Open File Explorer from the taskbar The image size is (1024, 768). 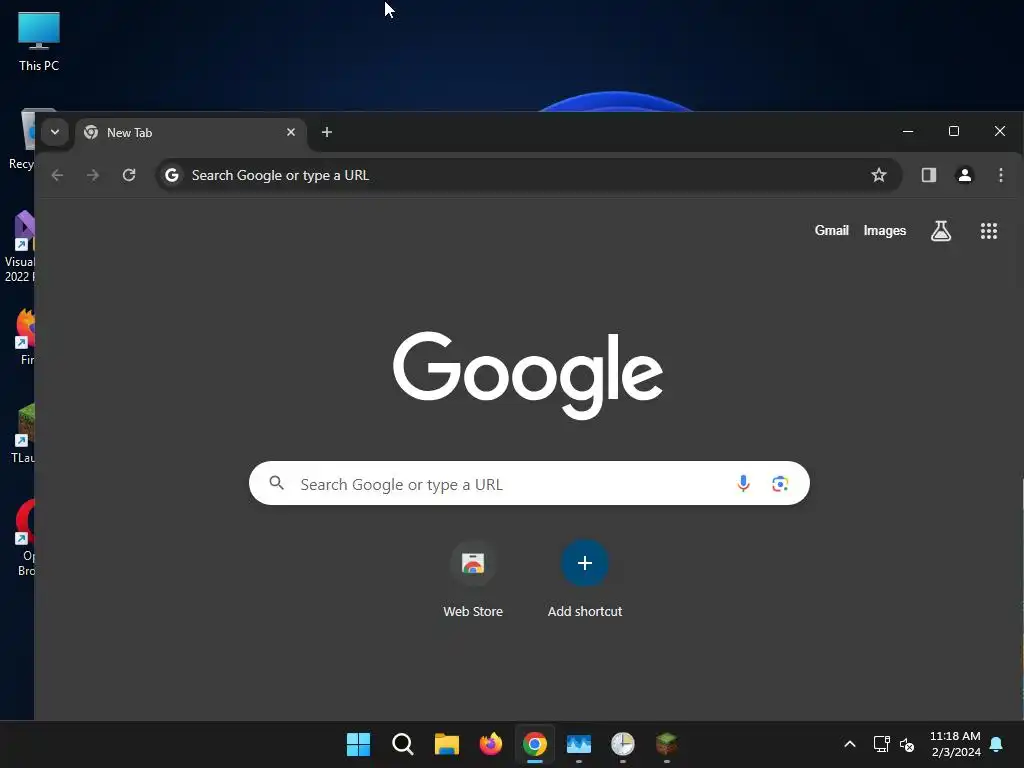(447, 744)
